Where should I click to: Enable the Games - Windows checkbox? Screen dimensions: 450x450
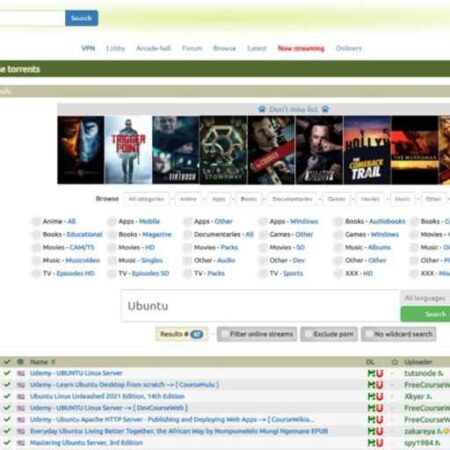[339, 234]
